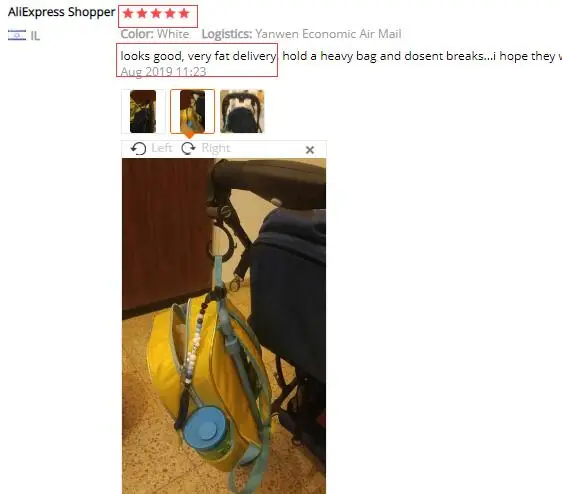Click the Israel flag icon
The width and height of the screenshot is (562, 494).
coord(17,35)
